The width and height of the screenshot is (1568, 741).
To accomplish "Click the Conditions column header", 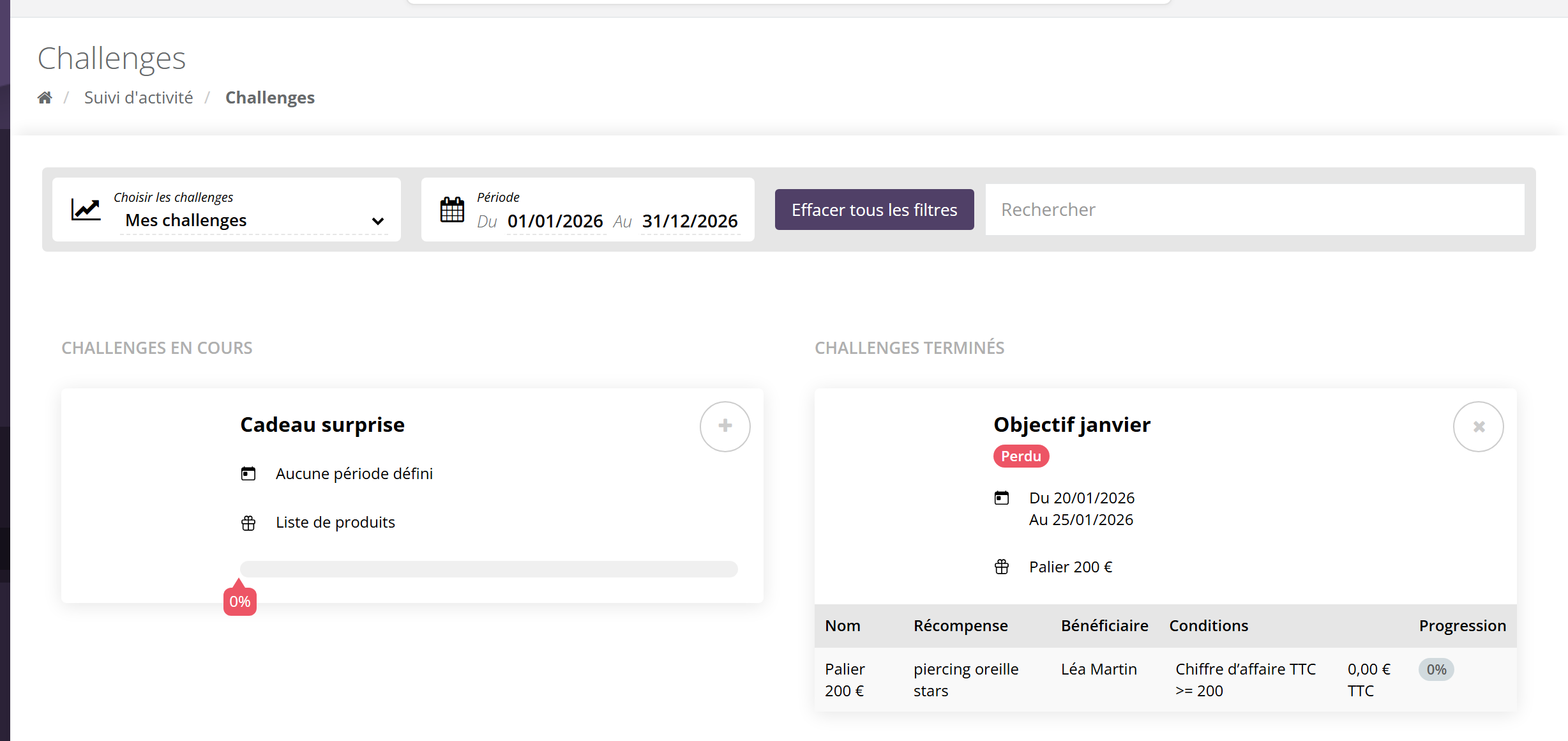I will click(1209, 625).
